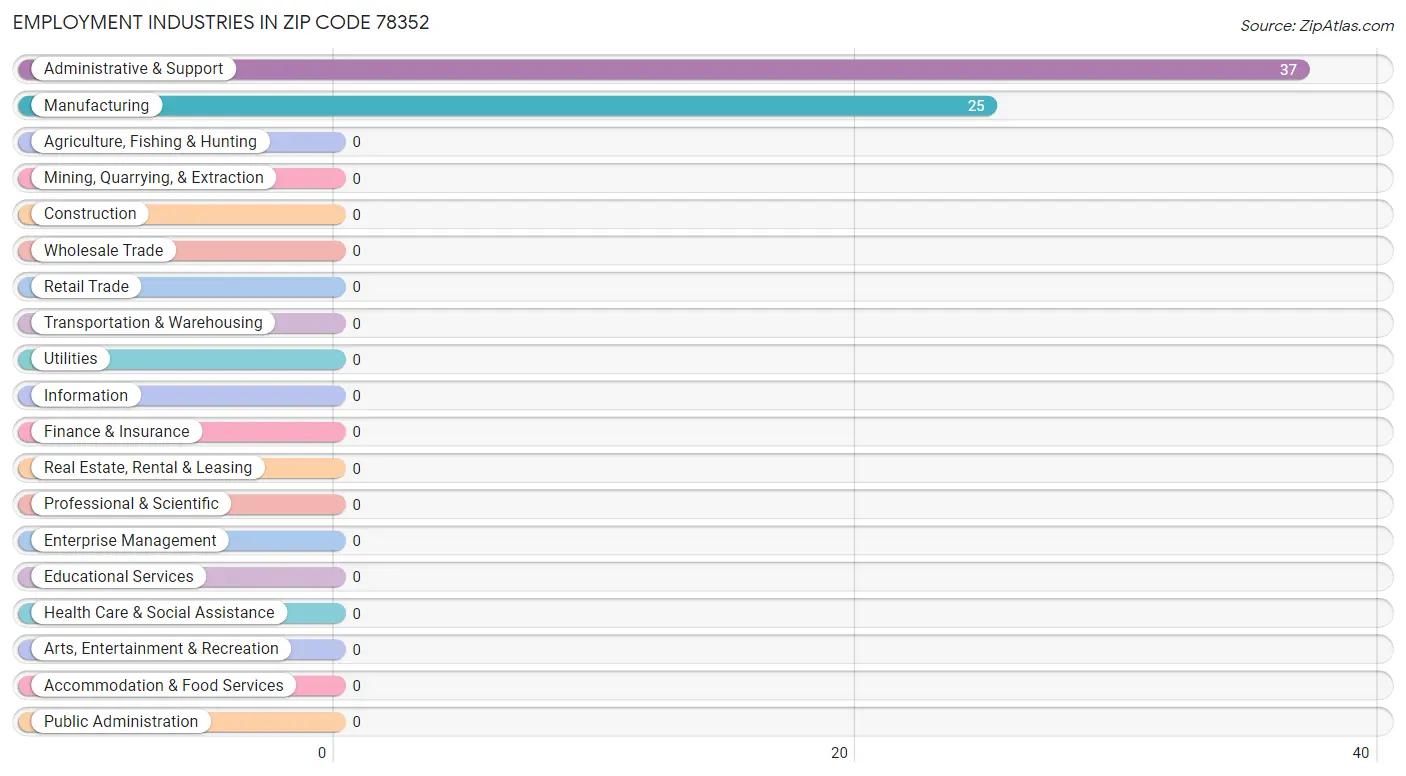Click the Wholesale Trade label

click(x=103, y=250)
